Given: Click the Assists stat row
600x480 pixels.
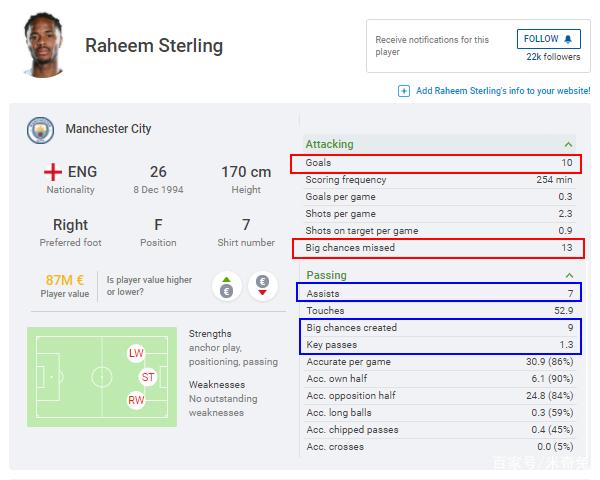Looking at the screenshot, I should [440, 293].
